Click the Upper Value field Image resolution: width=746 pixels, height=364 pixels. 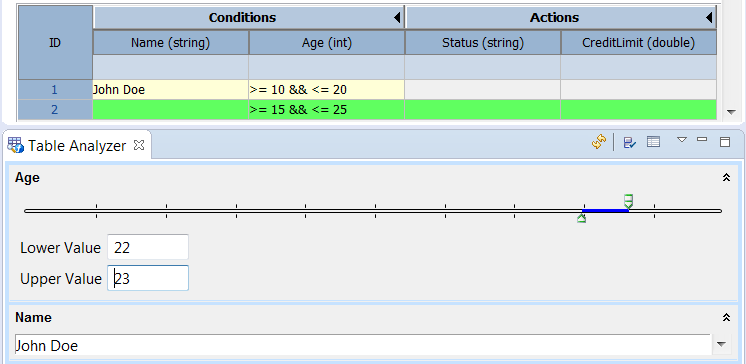(148, 278)
